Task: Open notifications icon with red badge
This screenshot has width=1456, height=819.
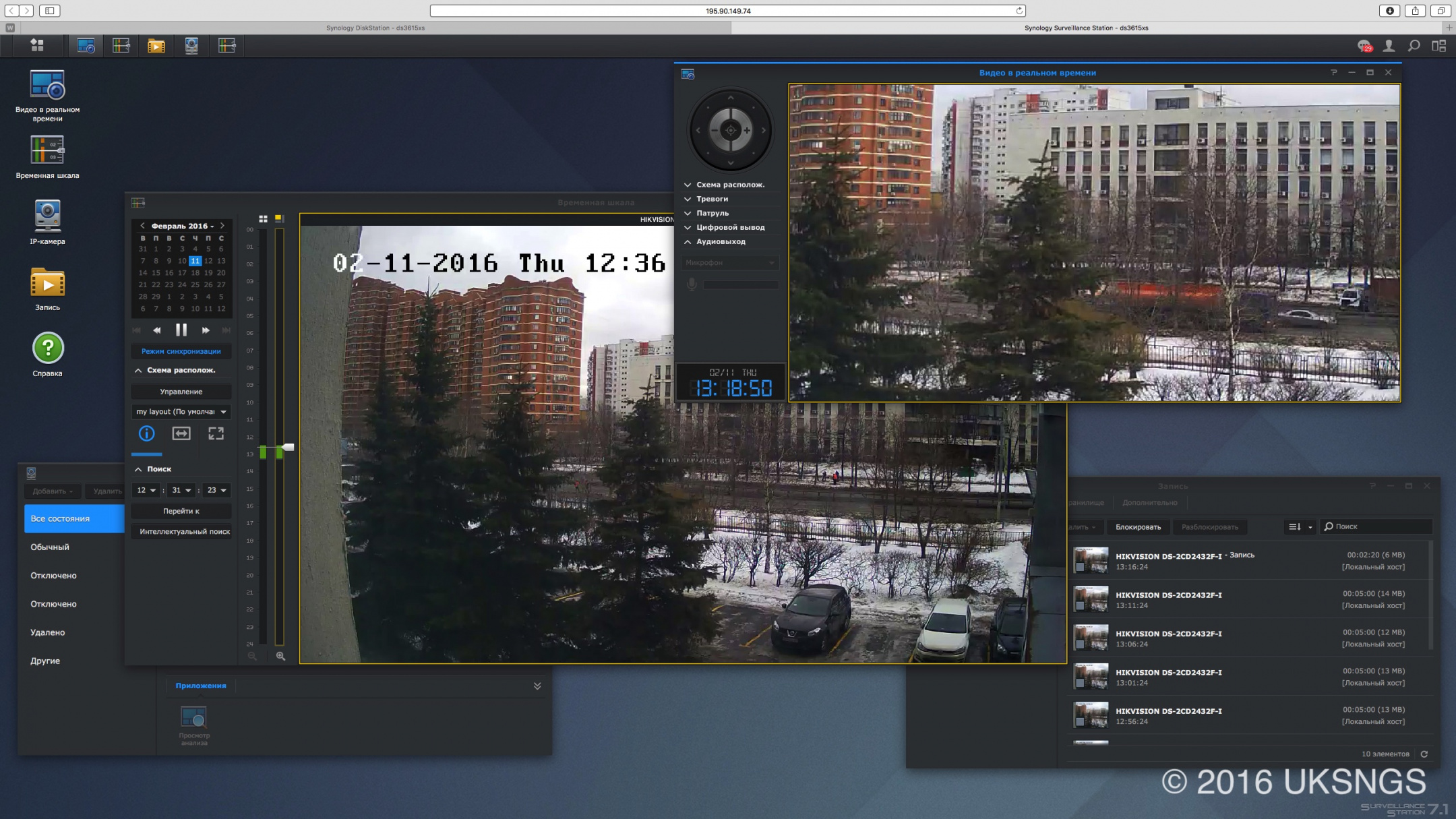Action: click(1365, 46)
